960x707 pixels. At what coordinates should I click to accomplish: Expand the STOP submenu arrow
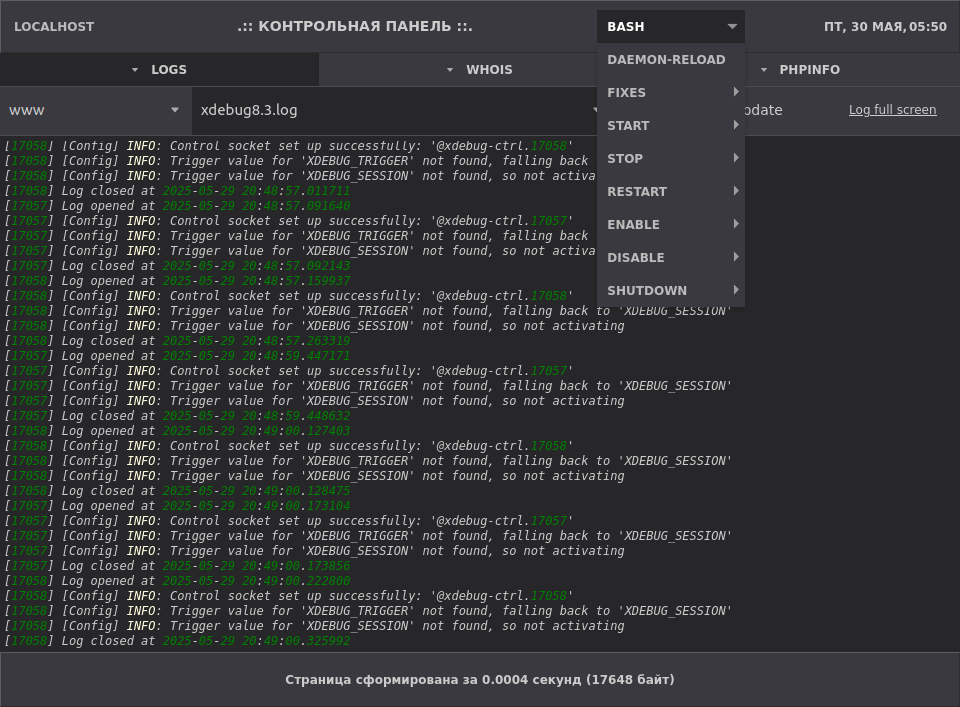click(x=736, y=158)
